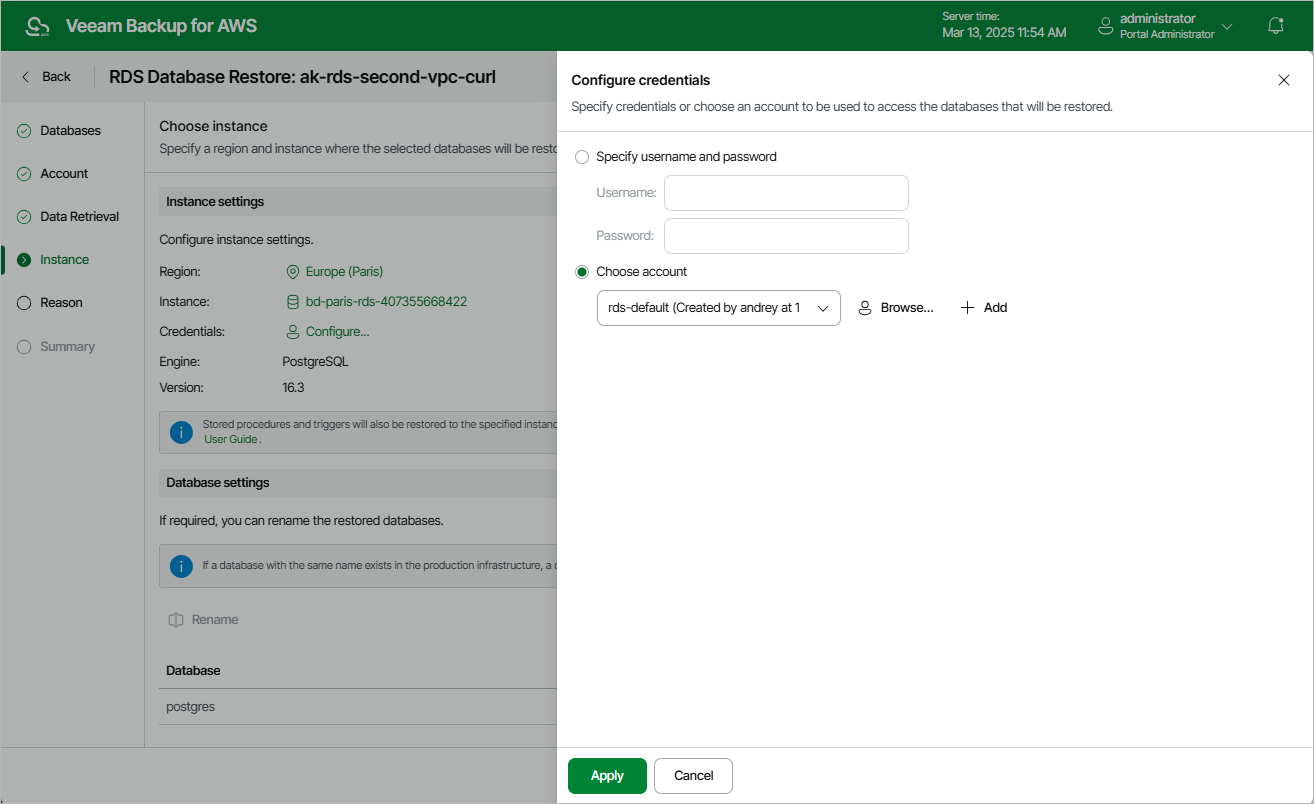Click the Instance current-step arrow icon

24,260
